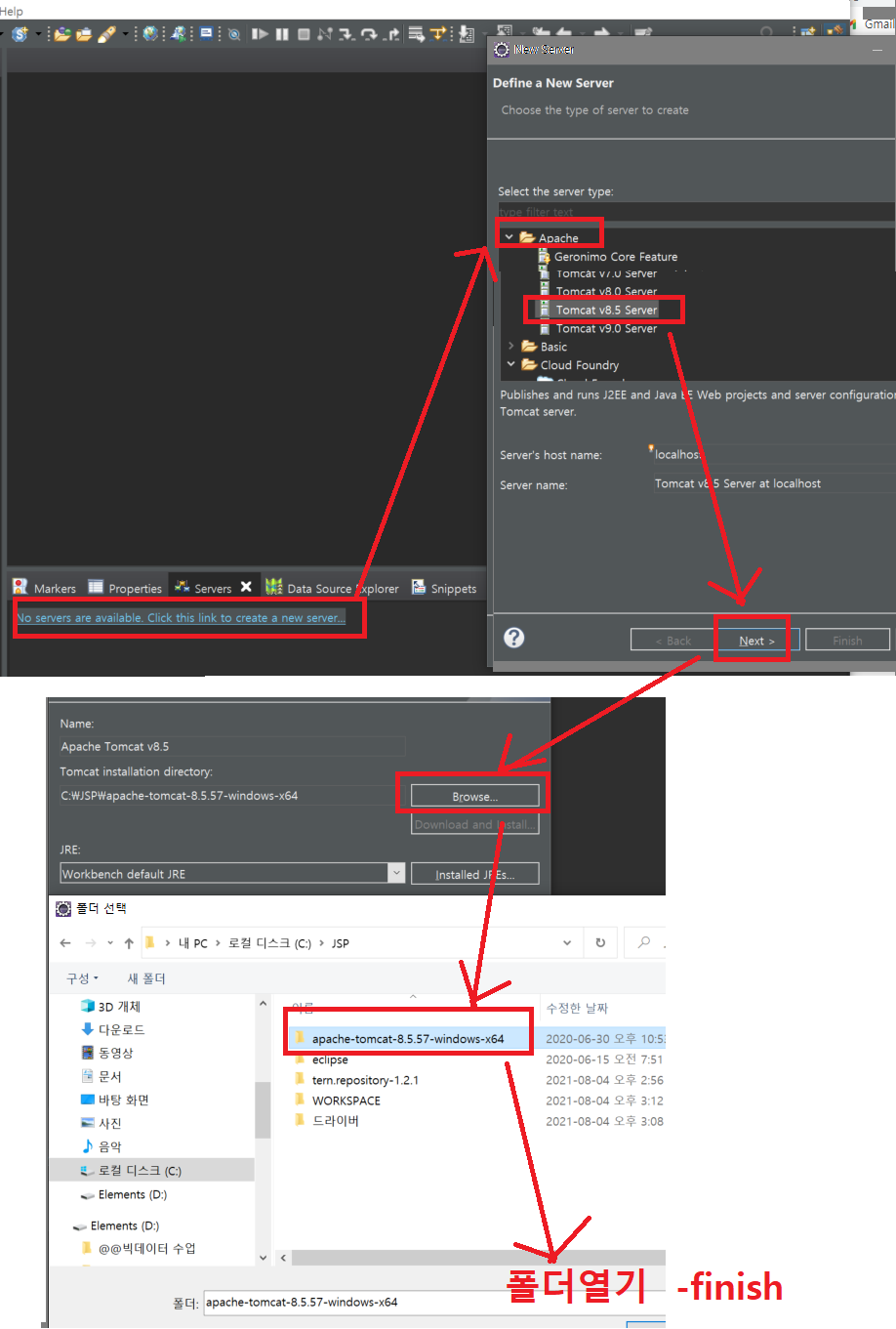Click the Back button in New Server wizard
Image resolution: width=896 pixels, height=1329 pixels.
(x=672, y=641)
